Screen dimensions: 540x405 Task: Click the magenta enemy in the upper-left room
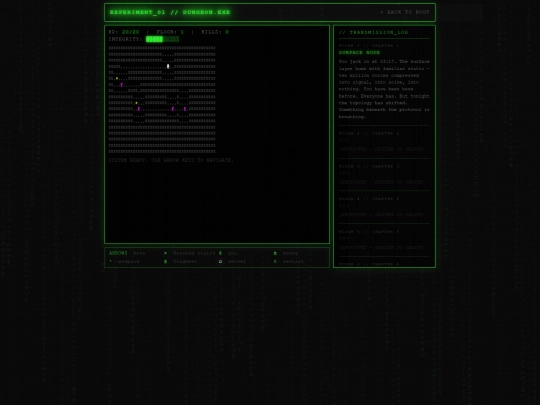[x=122, y=85]
